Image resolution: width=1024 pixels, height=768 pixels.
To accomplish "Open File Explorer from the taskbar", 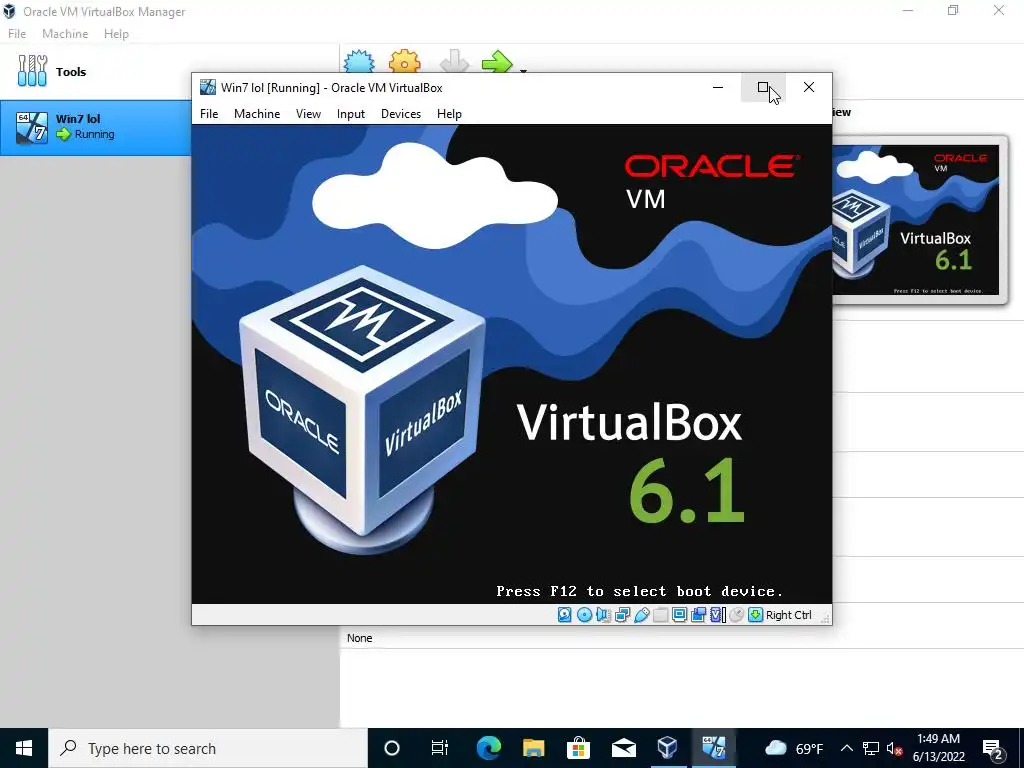I will [x=534, y=748].
